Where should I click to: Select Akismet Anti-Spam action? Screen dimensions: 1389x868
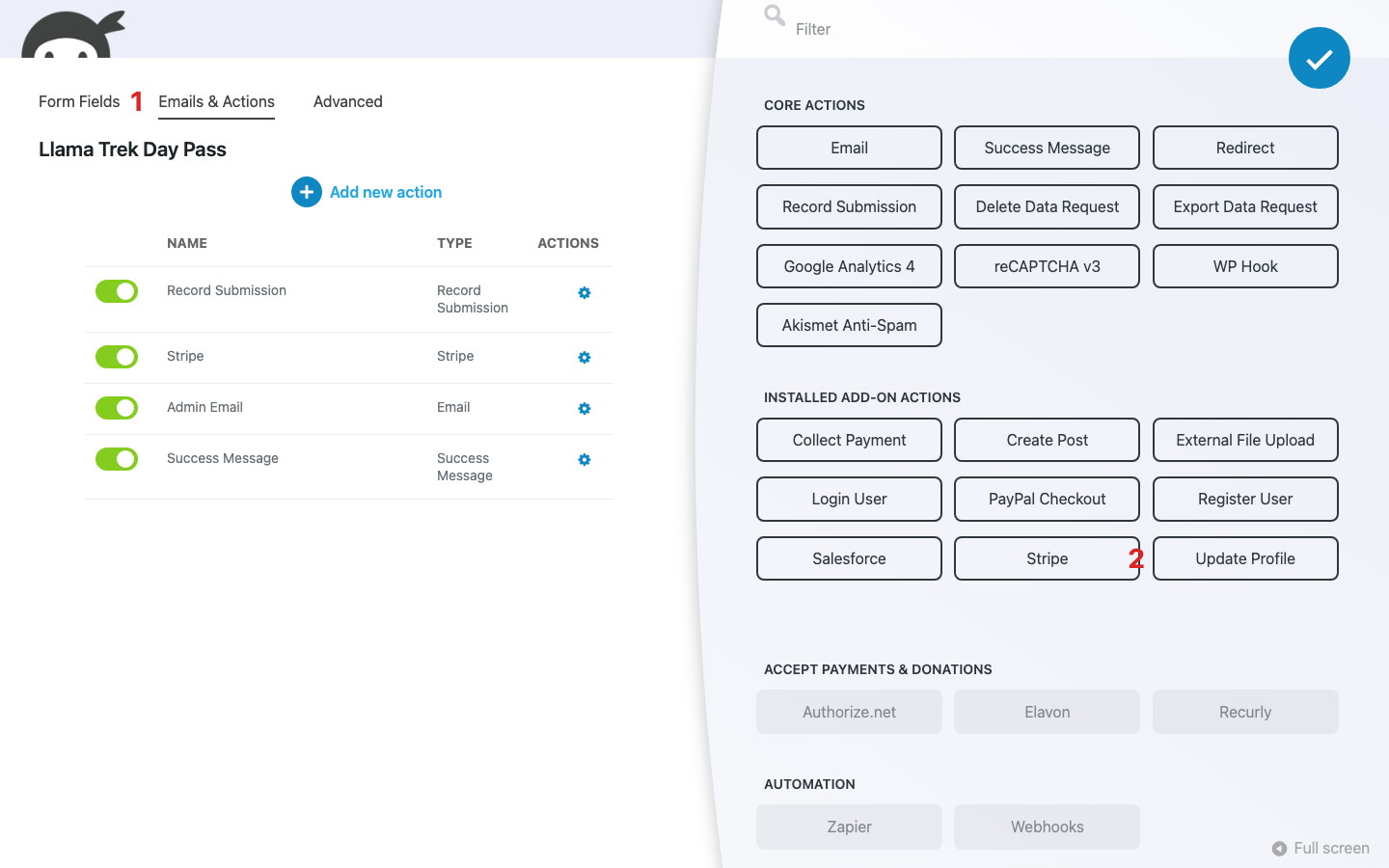849,325
